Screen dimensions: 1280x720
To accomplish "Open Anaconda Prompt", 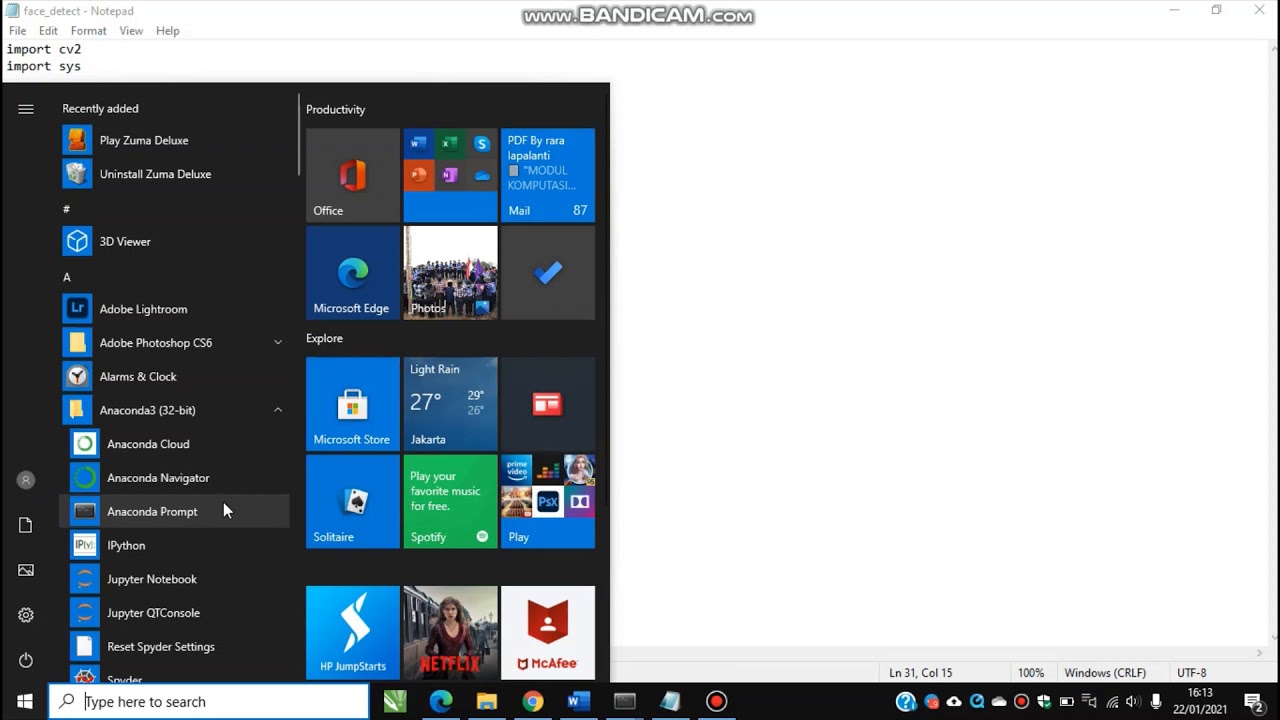I will 175,511.
